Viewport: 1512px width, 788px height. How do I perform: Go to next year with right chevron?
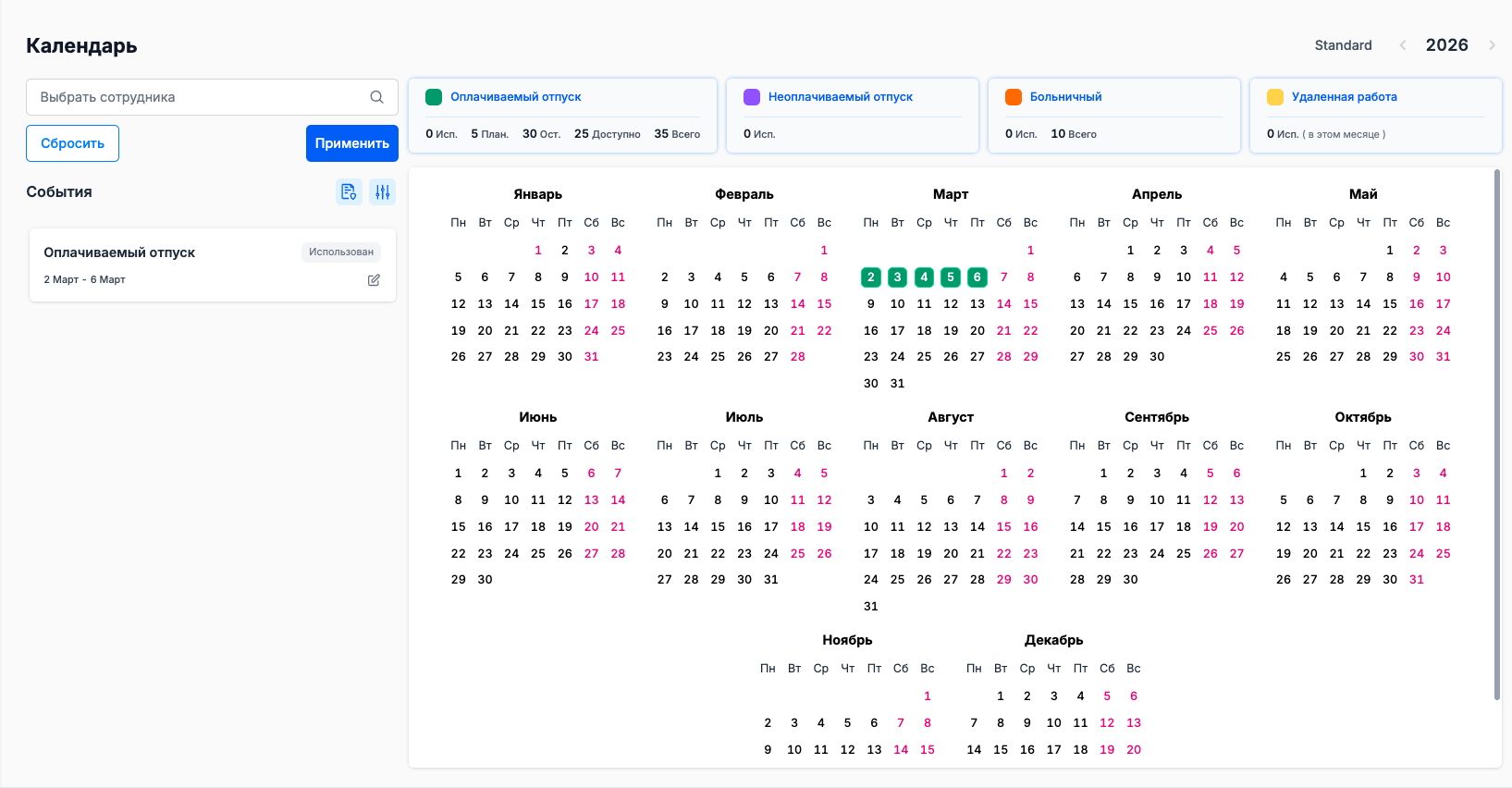(x=1492, y=45)
